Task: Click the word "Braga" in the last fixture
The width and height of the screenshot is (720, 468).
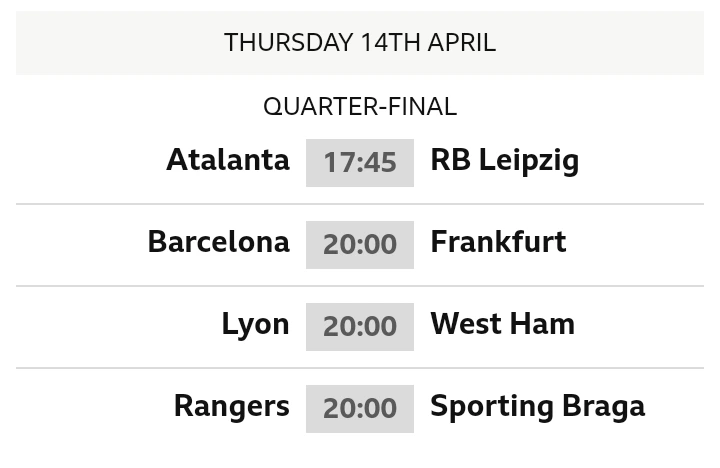Action: point(603,406)
